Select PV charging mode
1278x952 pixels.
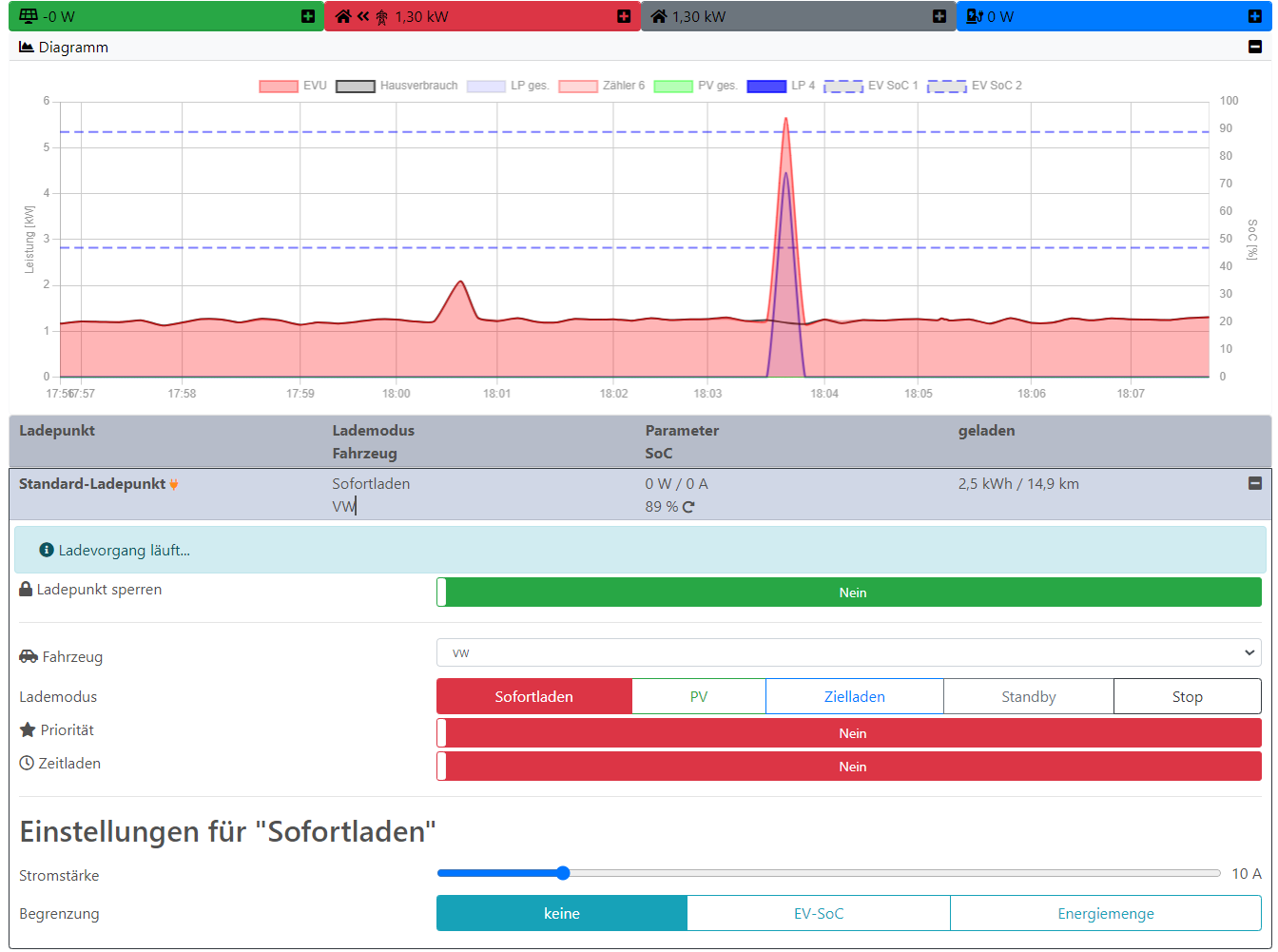pyautogui.click(x=698, y=696)
